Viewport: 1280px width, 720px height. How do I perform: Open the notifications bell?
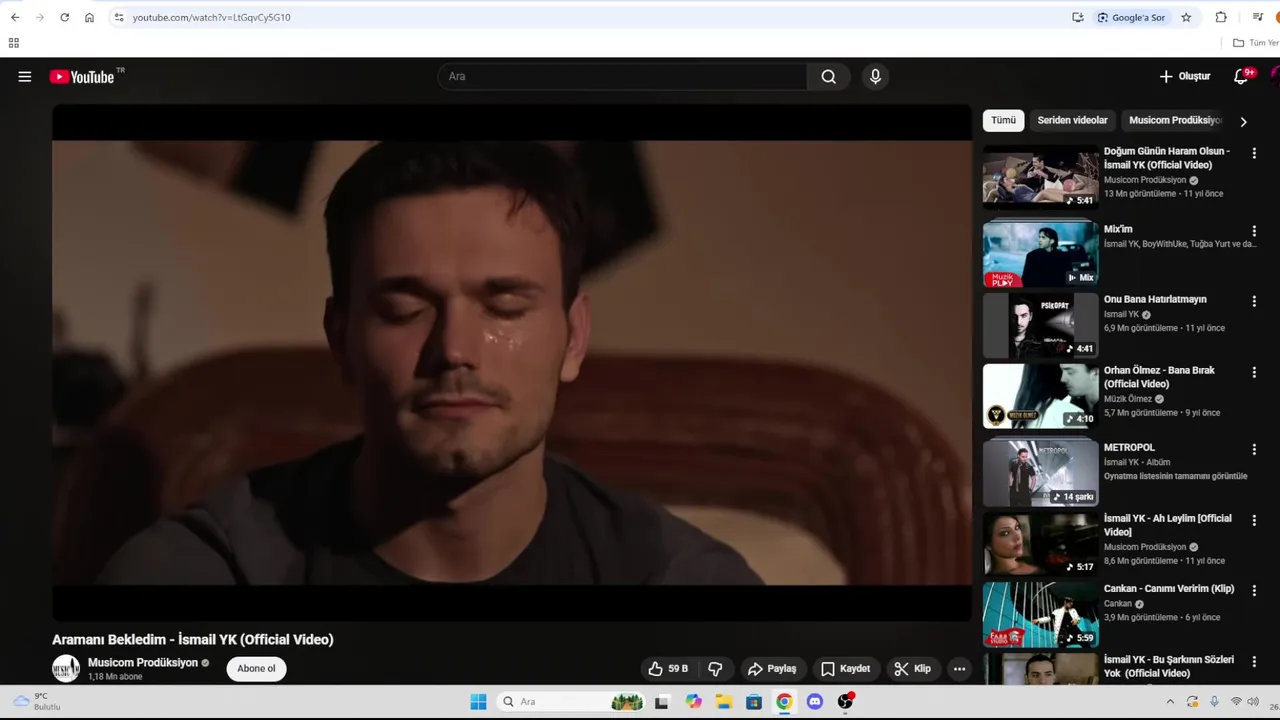tap(1241, 77)
